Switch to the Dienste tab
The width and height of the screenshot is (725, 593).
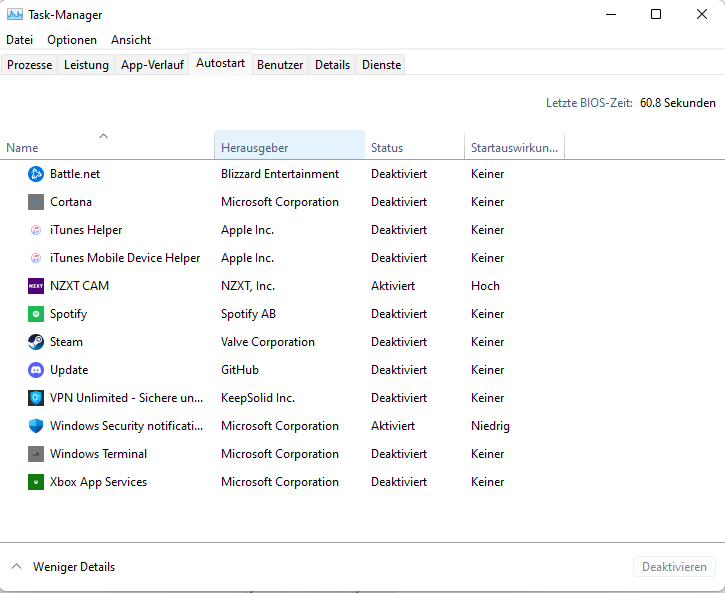click(x=381, y=65)
